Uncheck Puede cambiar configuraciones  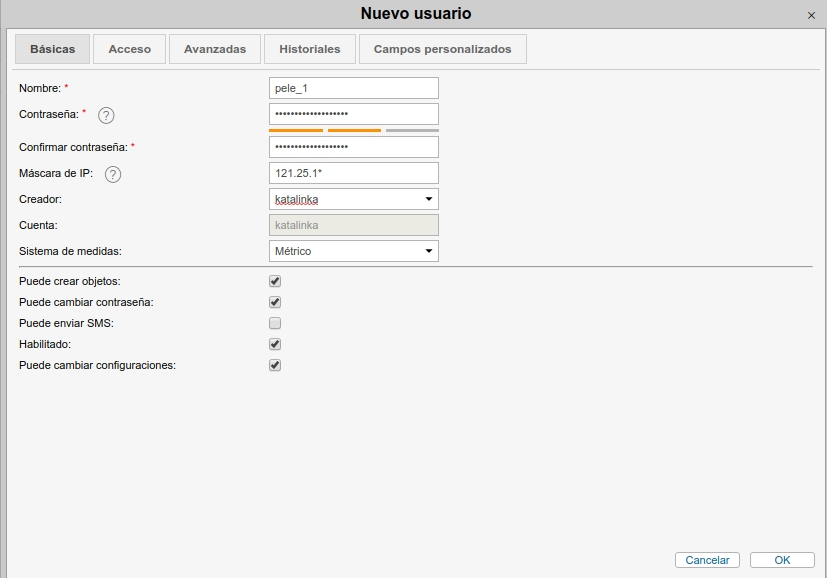(x=275, y=365)
